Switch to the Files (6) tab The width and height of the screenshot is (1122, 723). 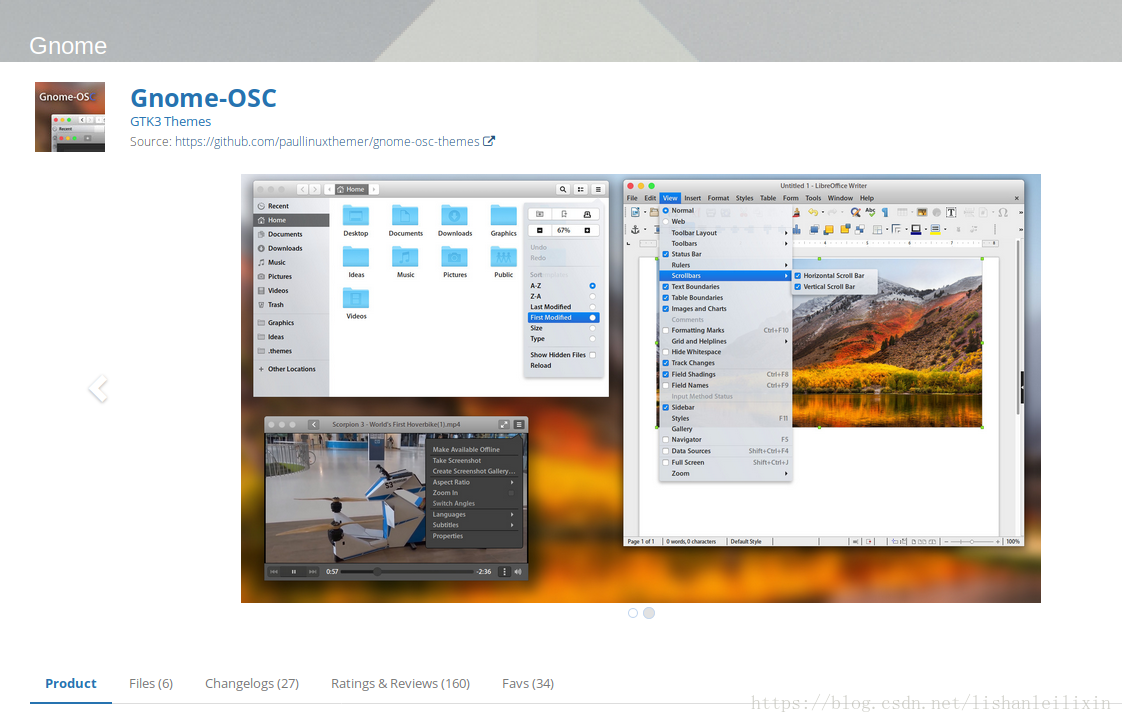[151, 684]
